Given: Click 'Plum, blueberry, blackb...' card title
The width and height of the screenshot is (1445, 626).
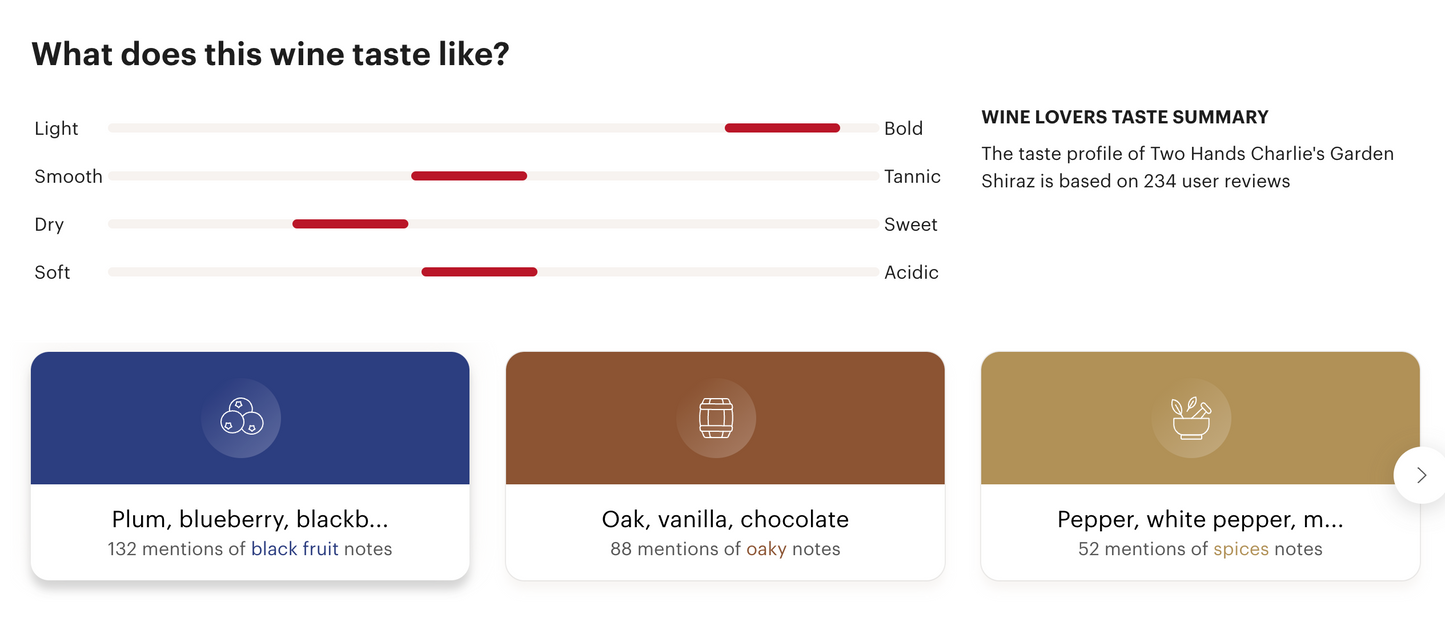Looking at the screenshot, I should click(x=250, y=520).
